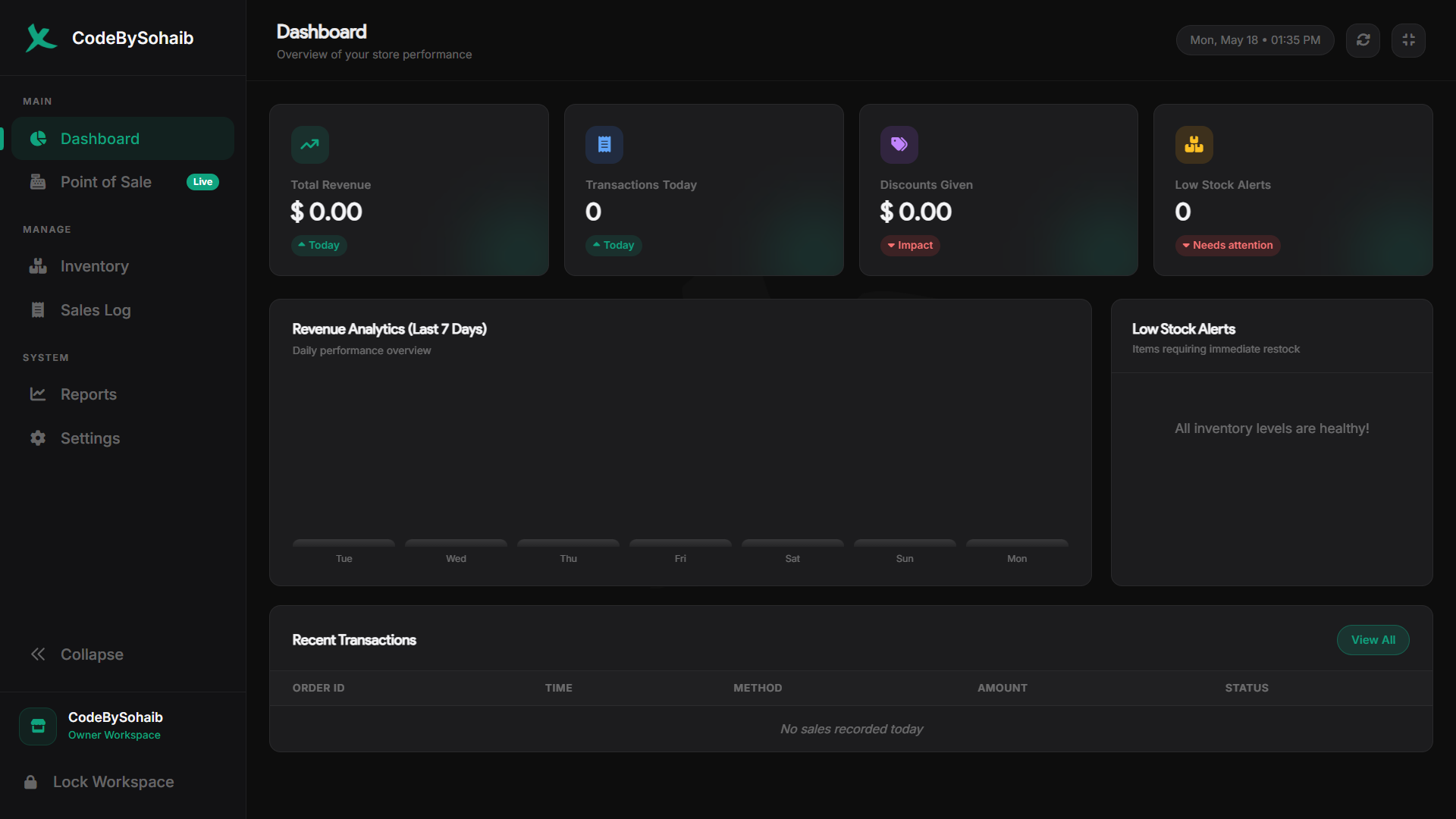The width and height of the screenshot is (1456, 819).
Task: Click the Total Revenue $ 0.00 value
Action: coord(327,212)
